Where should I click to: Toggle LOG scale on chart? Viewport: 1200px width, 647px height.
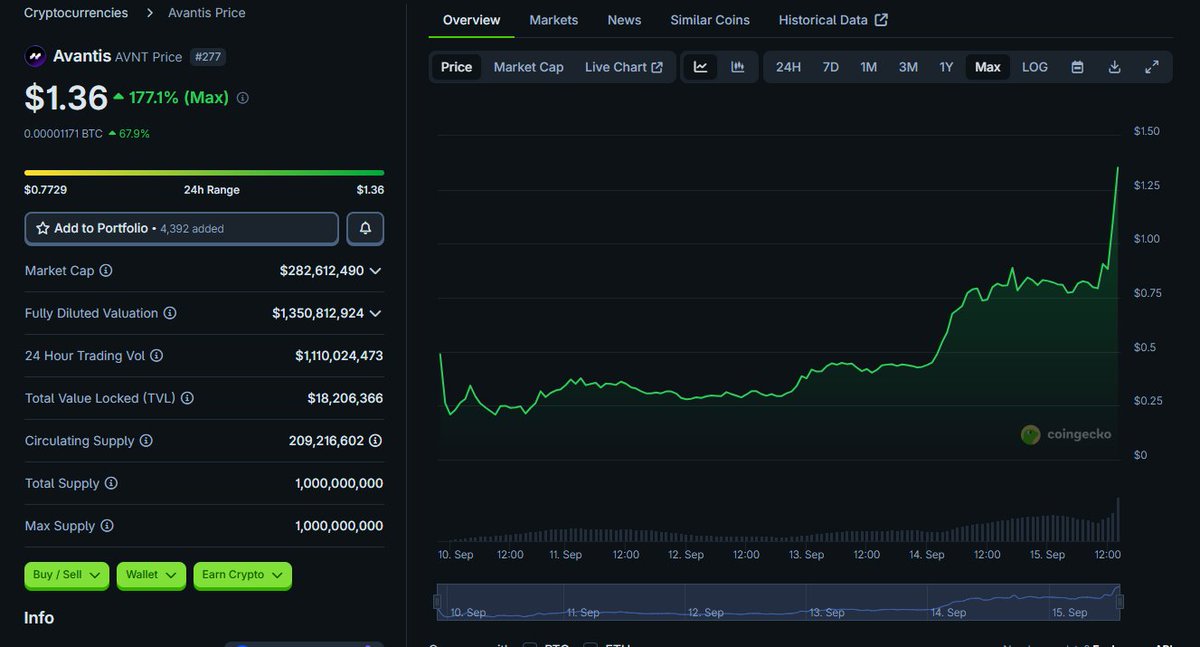[x=1035, y=67]
